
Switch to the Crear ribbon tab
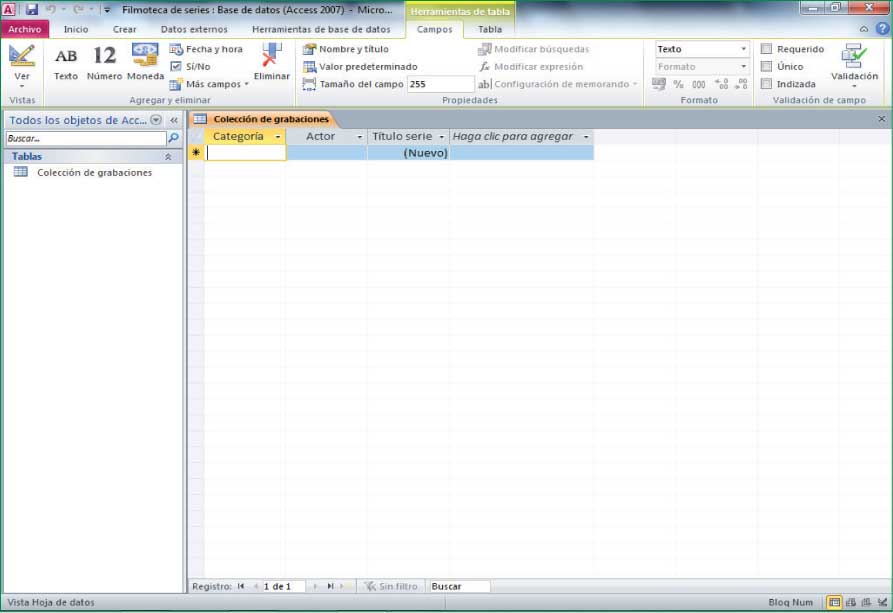click(124, 30)
